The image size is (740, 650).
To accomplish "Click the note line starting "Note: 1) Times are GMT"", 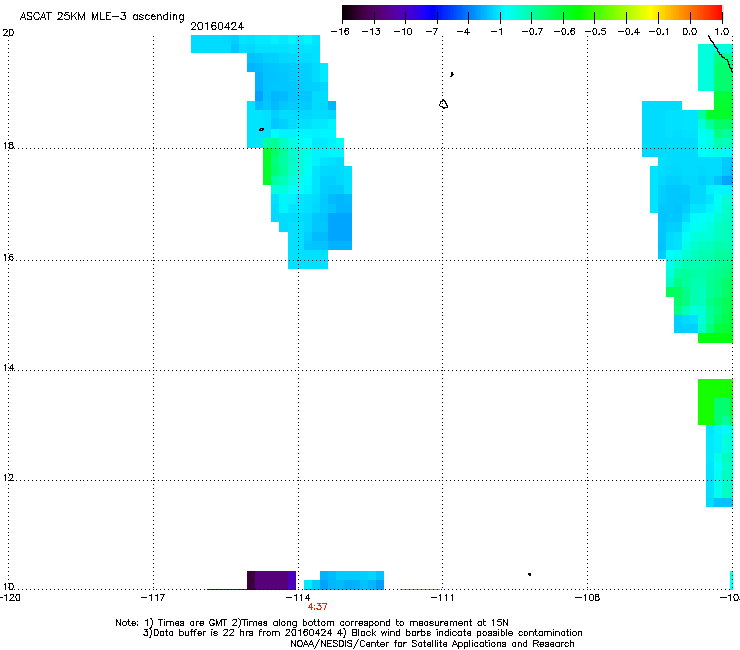I will (312, 623).
